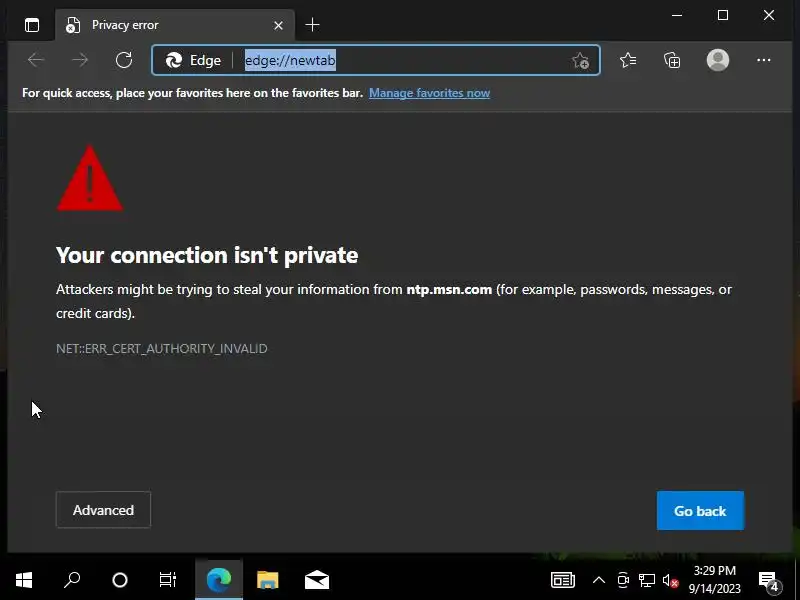Open taskbar Search

pos(72,580)
